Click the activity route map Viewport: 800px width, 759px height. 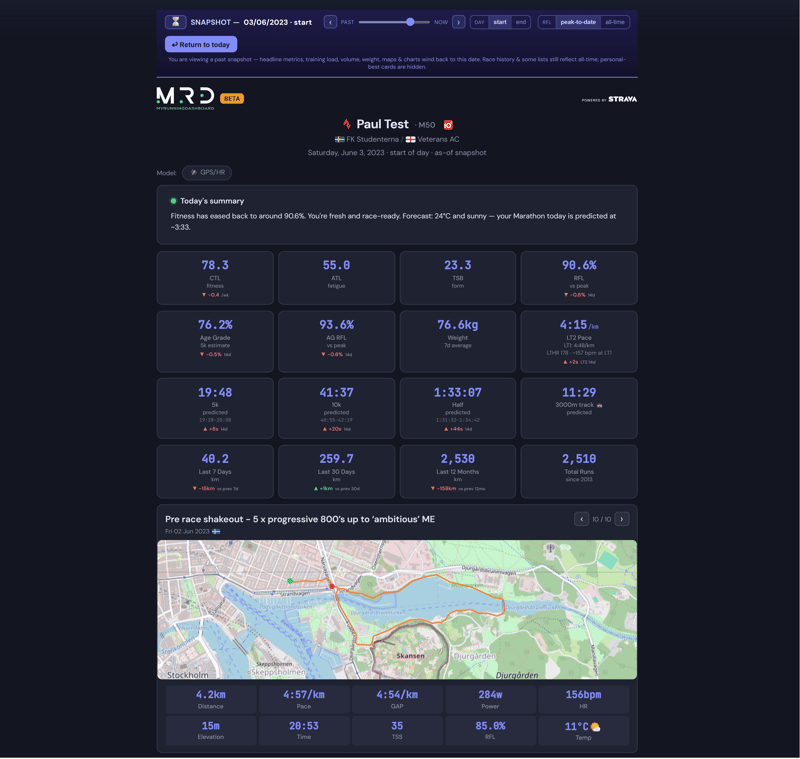click(397, 610)
